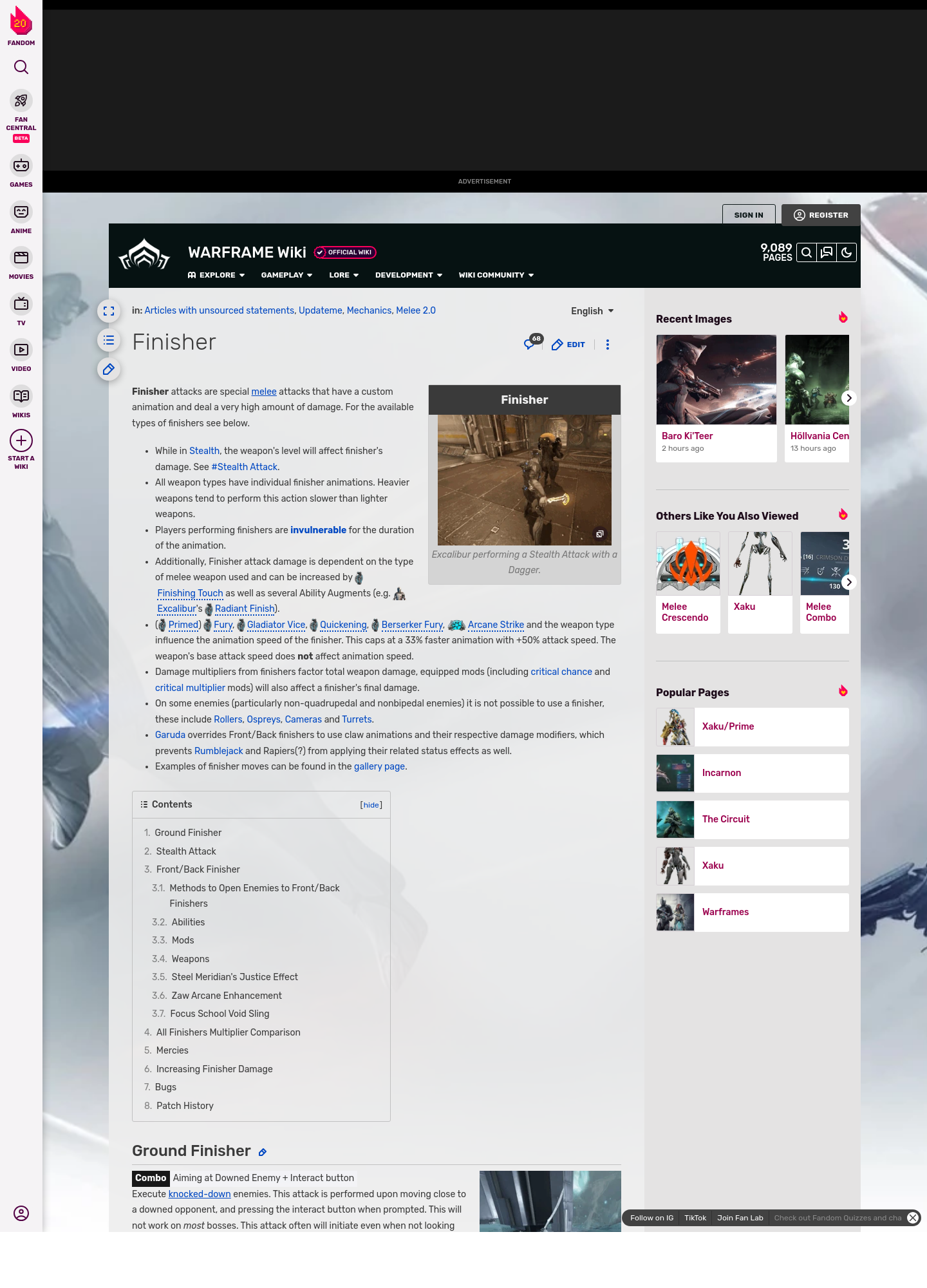This screenshot has width=927, height=1288.
Task: Jump to Stealth Attack in Contents
Action: [x=186, y=851]
